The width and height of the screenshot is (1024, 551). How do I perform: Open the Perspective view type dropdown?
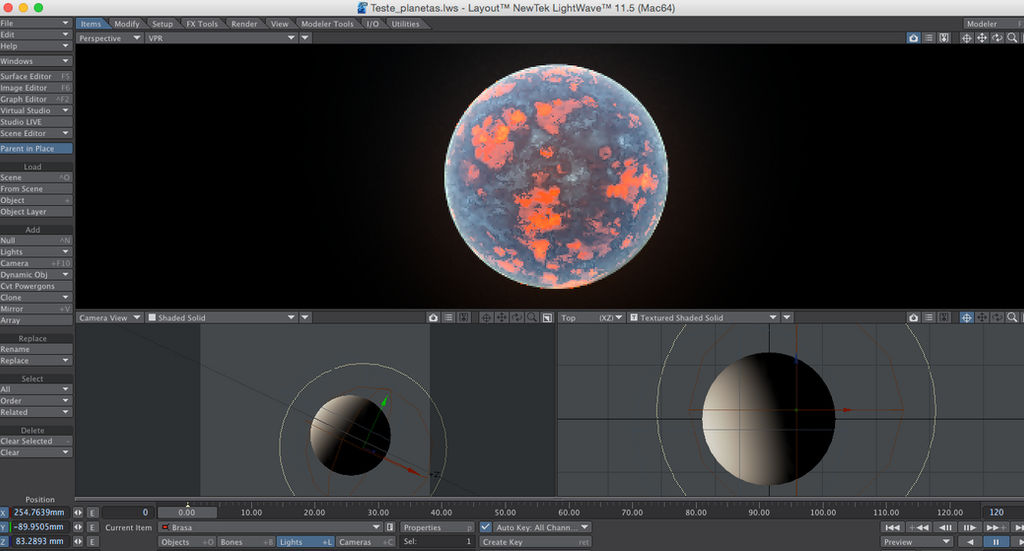[x=110, y=38]
